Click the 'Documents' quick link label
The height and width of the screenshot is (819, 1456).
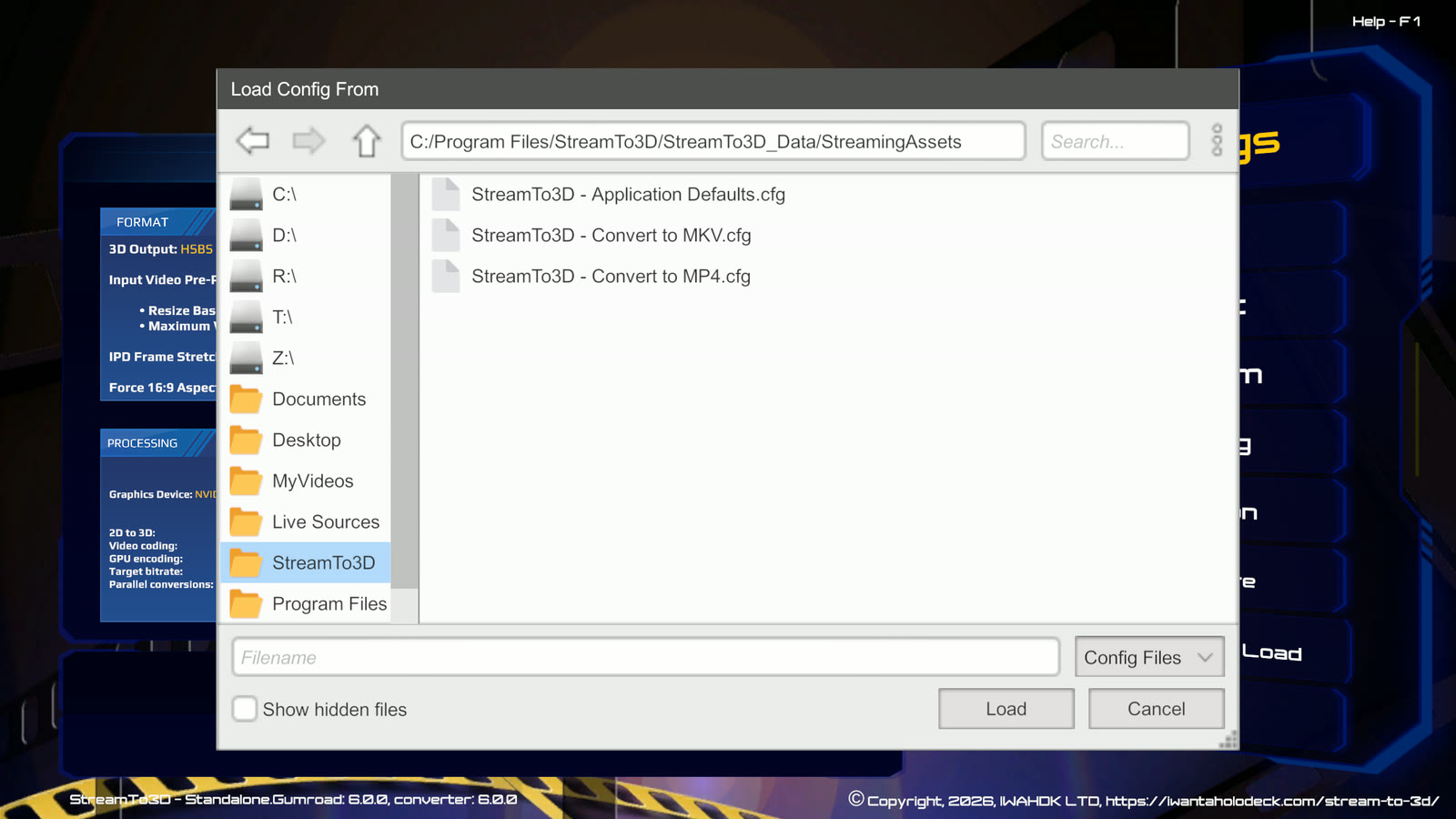(319, 399)
